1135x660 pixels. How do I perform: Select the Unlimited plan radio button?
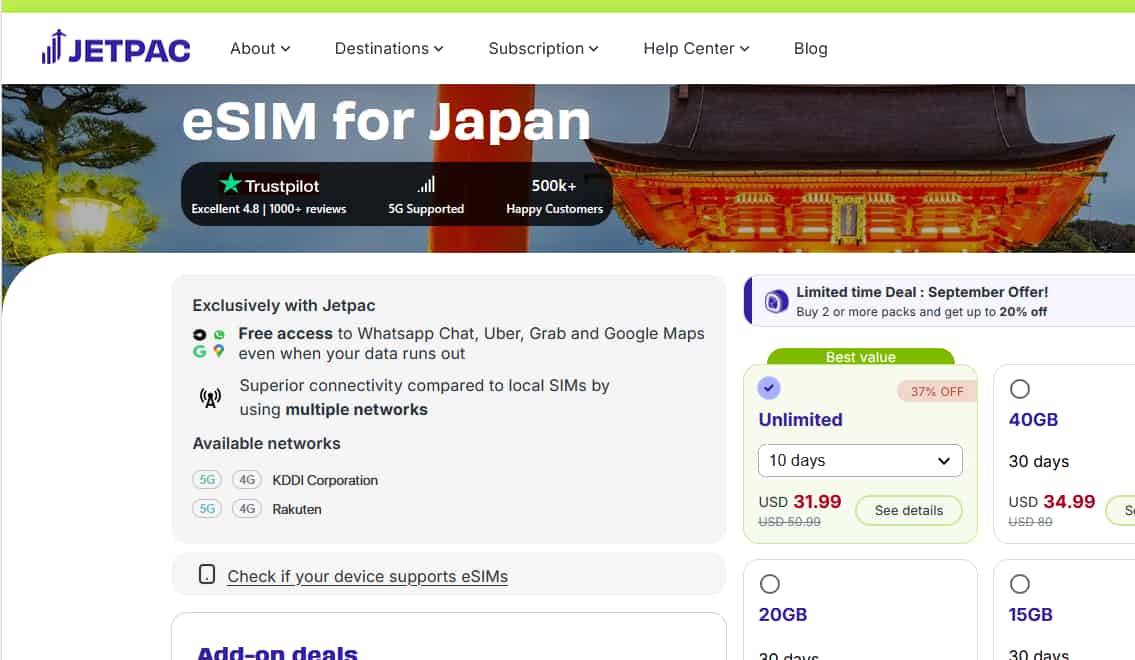(x=769, y=388)
